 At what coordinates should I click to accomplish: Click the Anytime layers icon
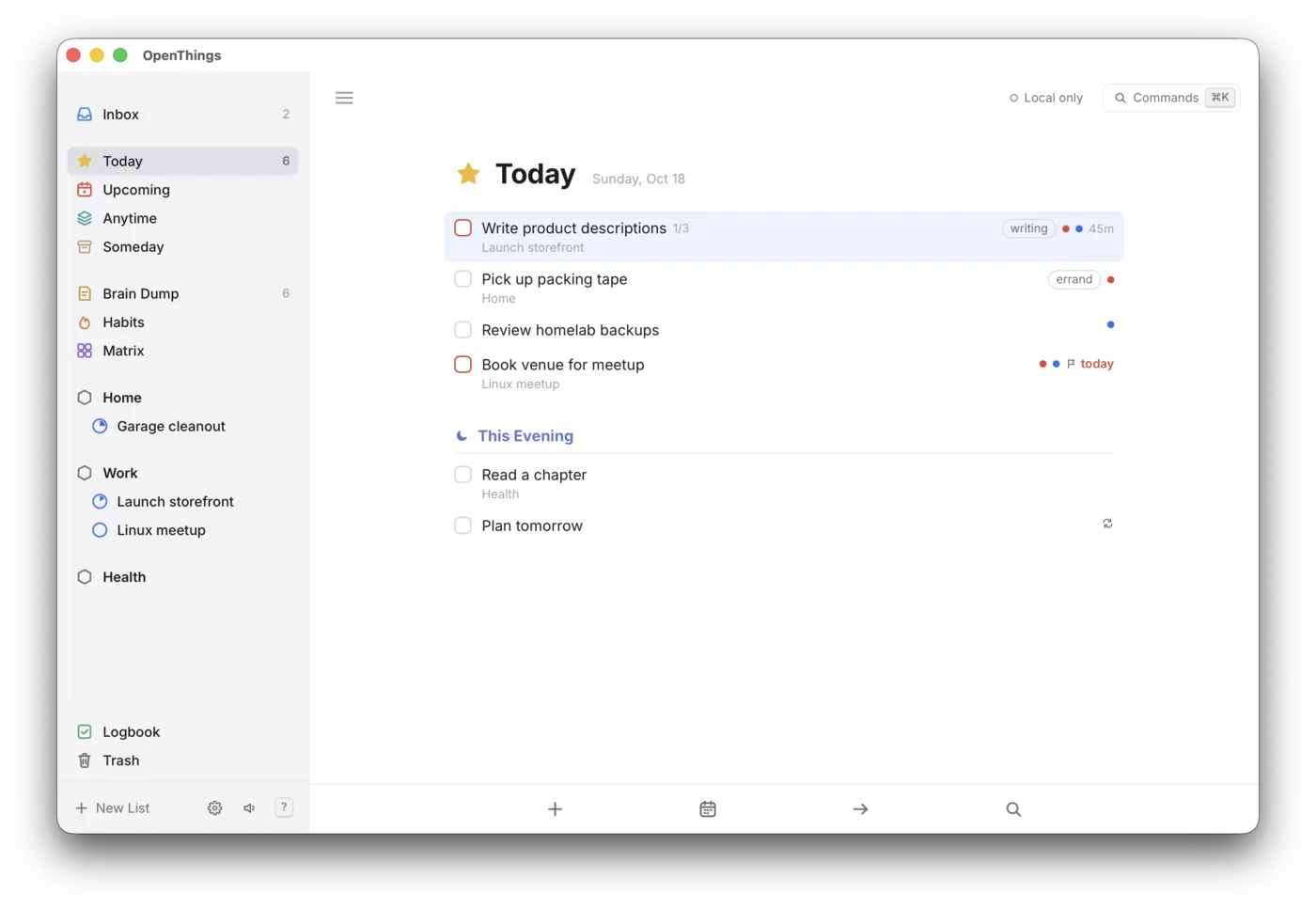[85, 218]
